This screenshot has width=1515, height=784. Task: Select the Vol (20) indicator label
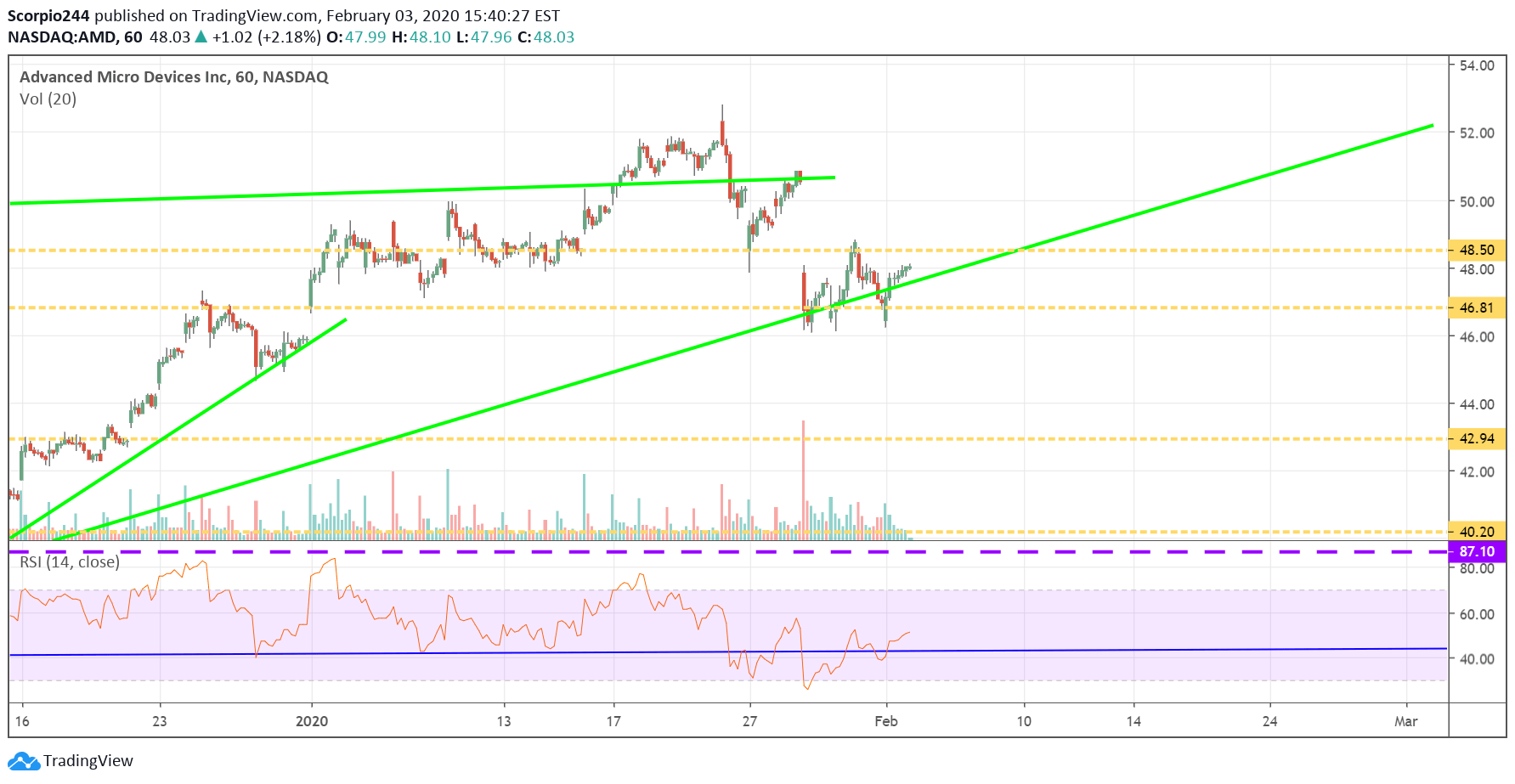(x=48, y=99)
